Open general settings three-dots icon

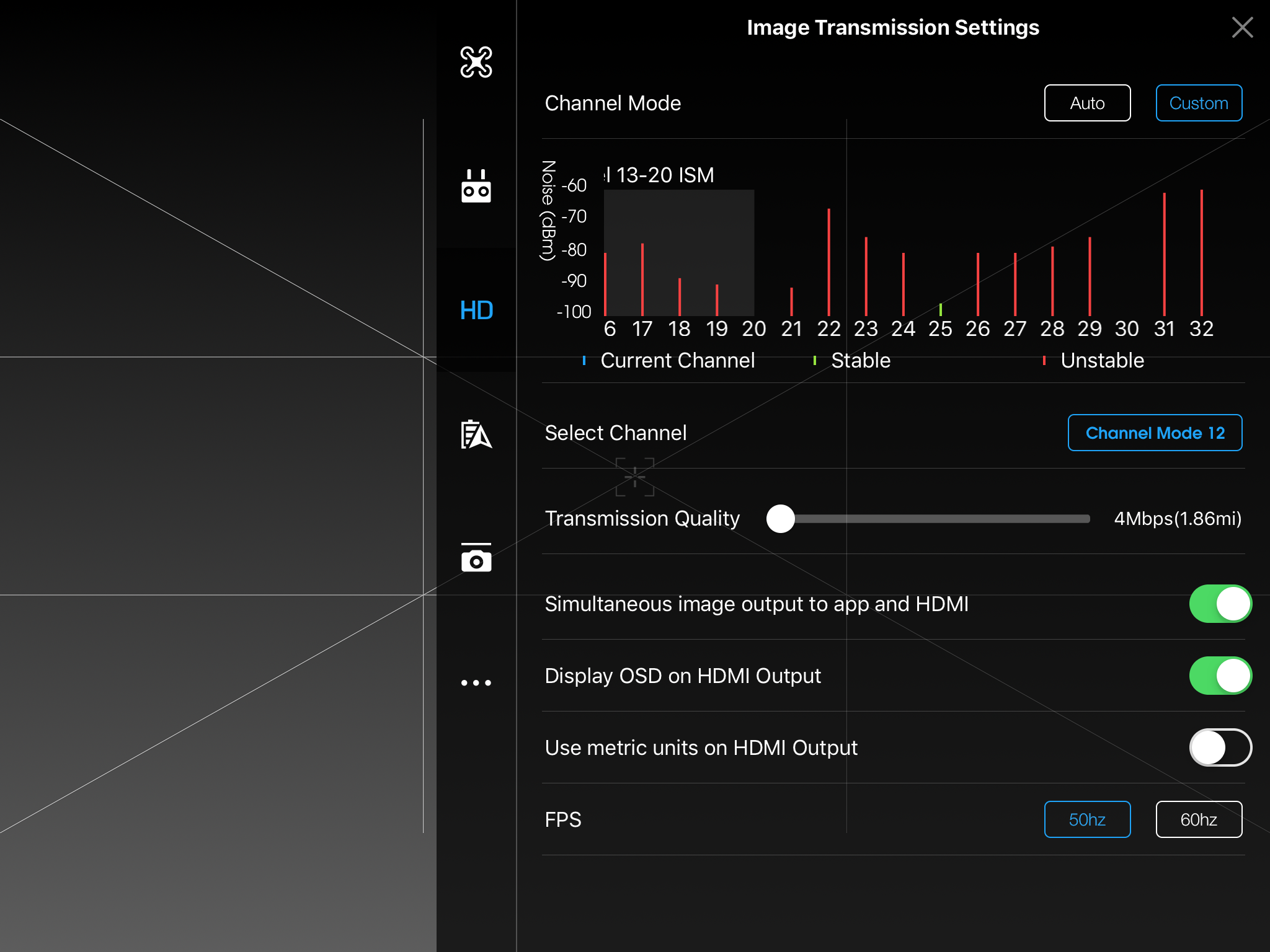click(x=476, y=682)
